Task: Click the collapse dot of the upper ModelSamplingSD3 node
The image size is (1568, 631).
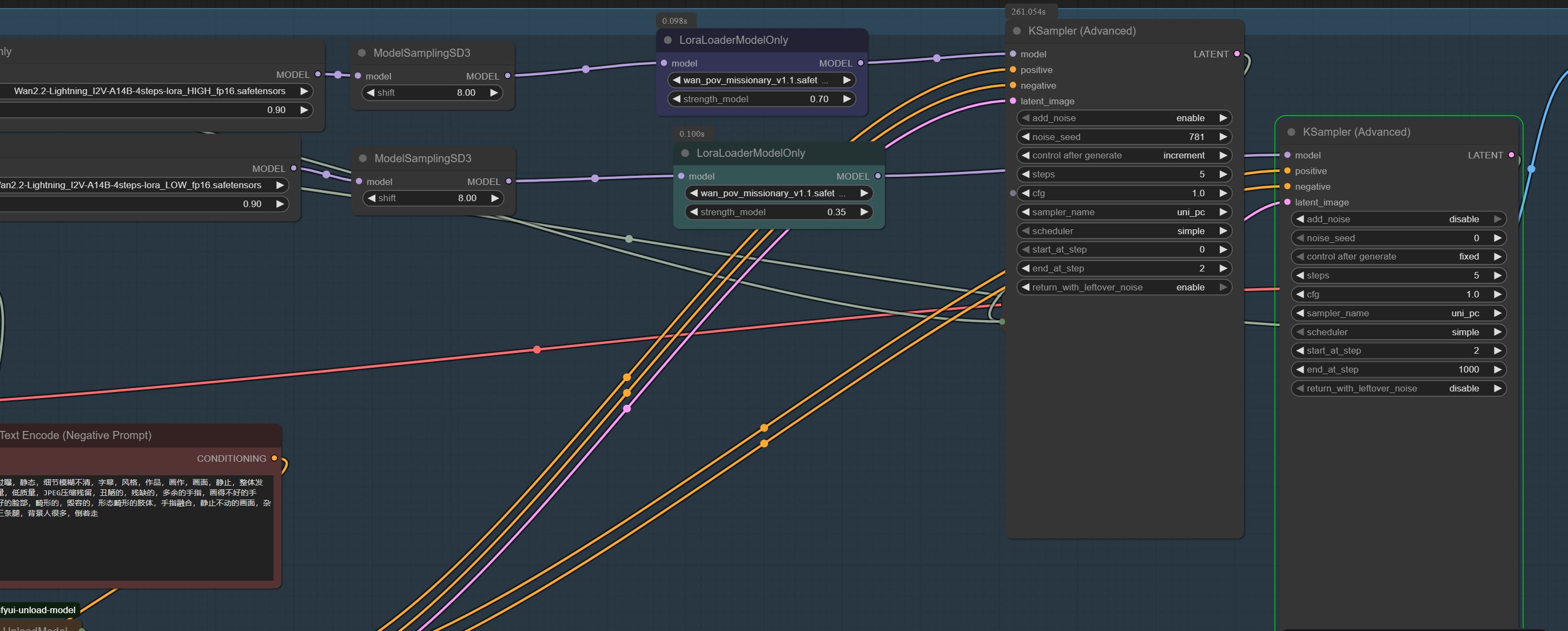Action: coord(361,53)
